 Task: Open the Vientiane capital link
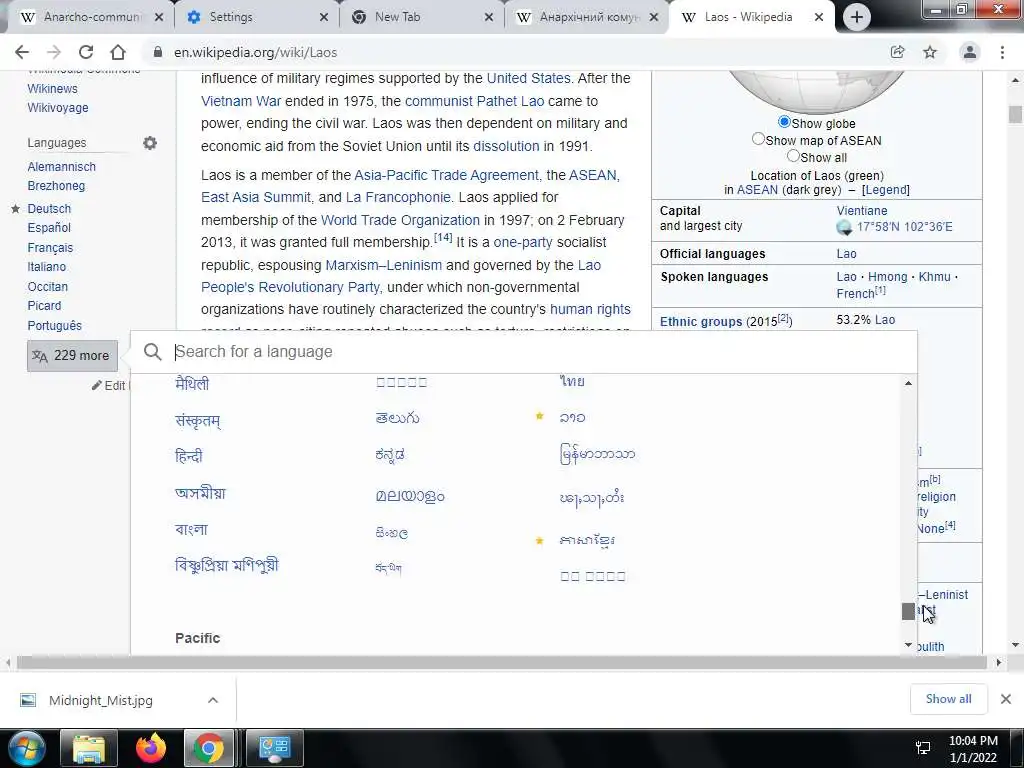pyautogui.click(x=861, y=210)
